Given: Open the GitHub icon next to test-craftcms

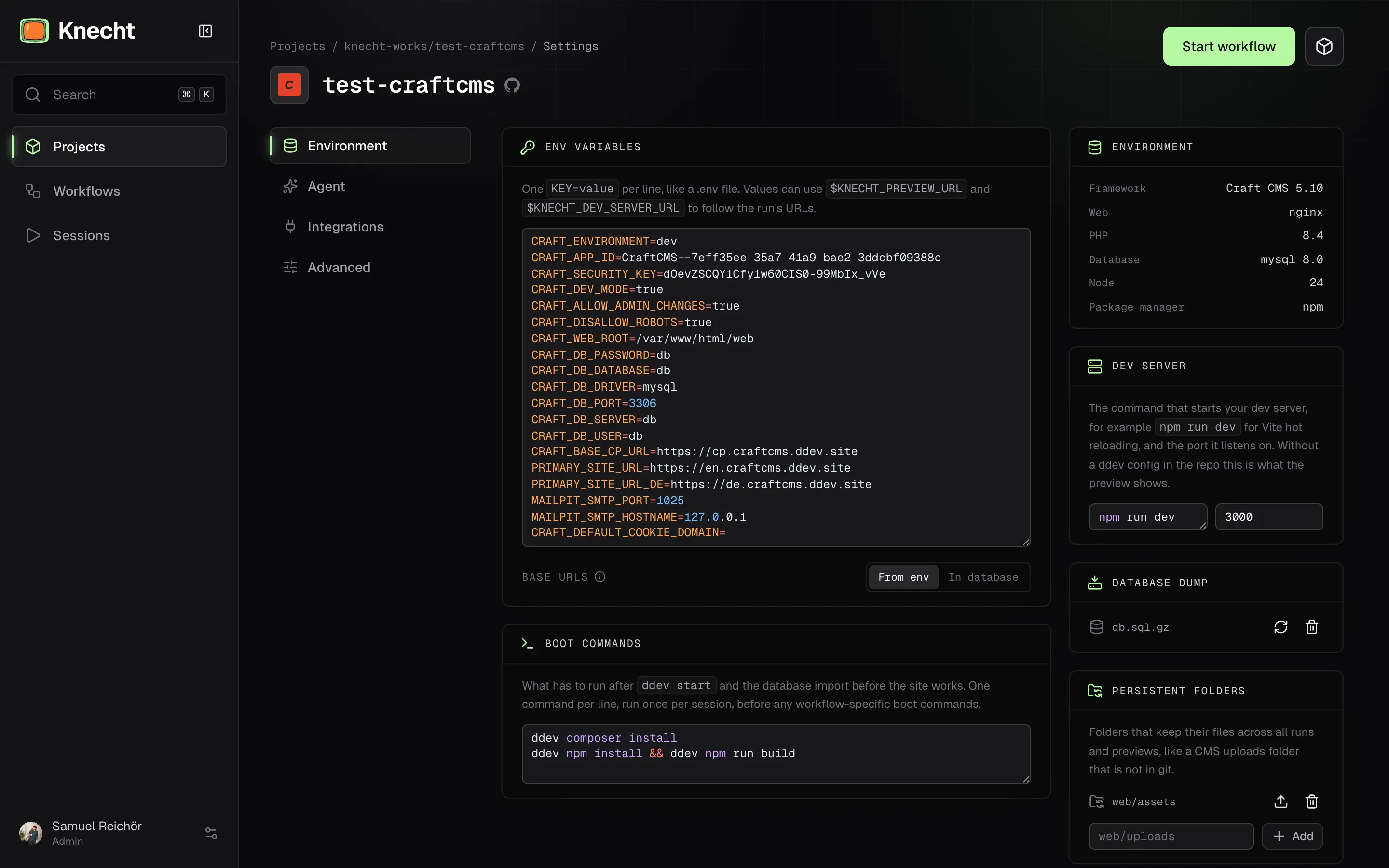Looking at the screenshot, I should (x=512, y=85).
